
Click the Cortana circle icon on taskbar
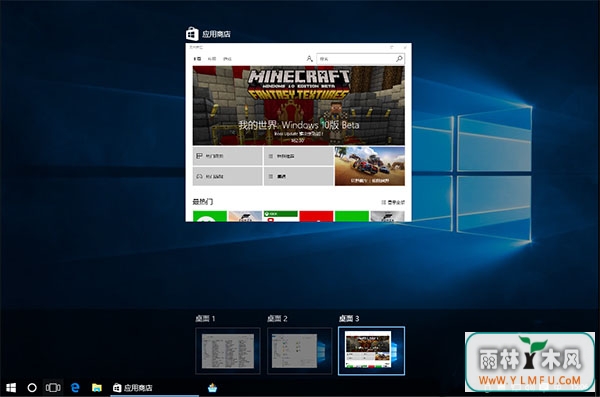point(32,388)
